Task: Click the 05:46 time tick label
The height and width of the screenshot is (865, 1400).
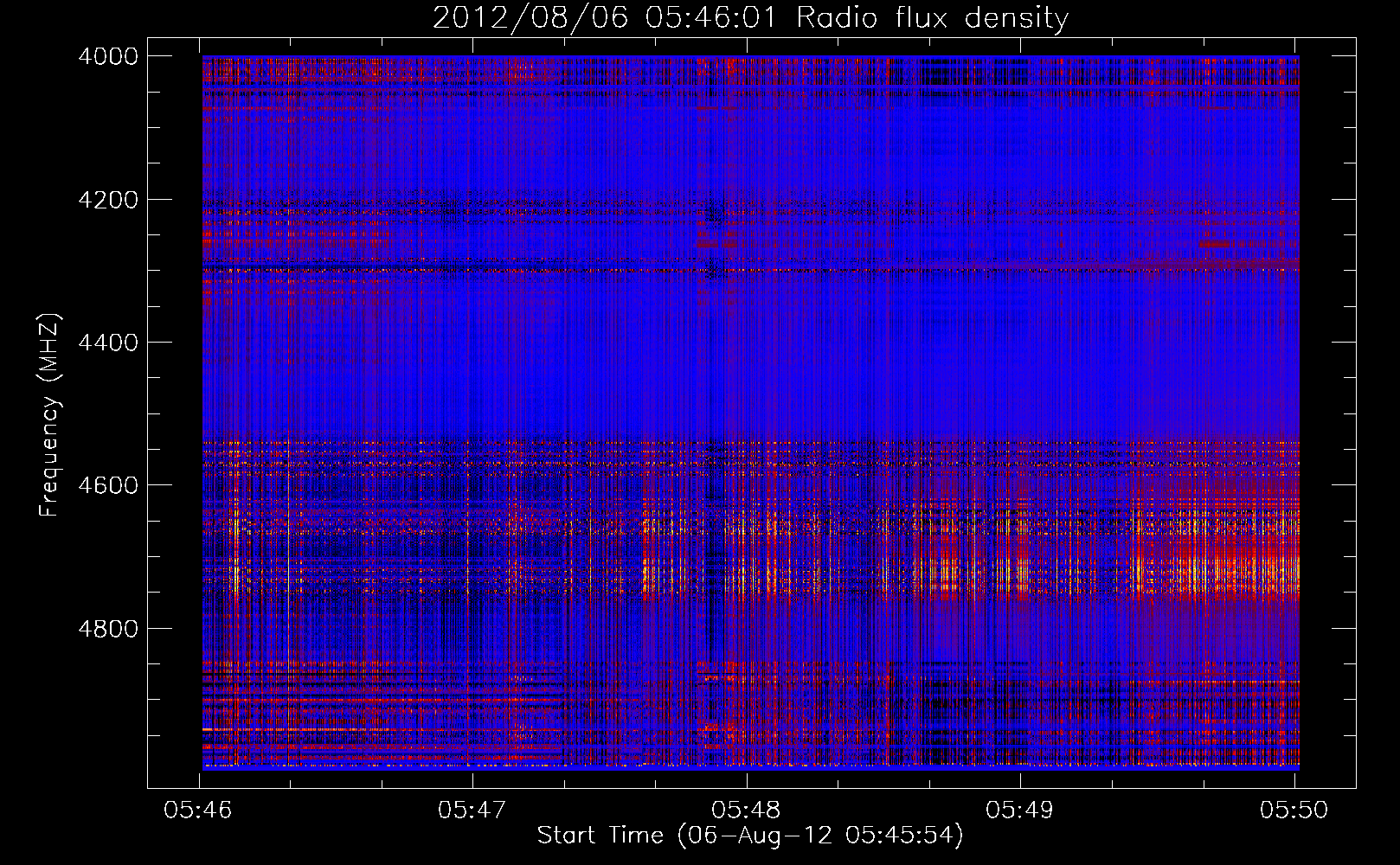Action: [198, 810]
